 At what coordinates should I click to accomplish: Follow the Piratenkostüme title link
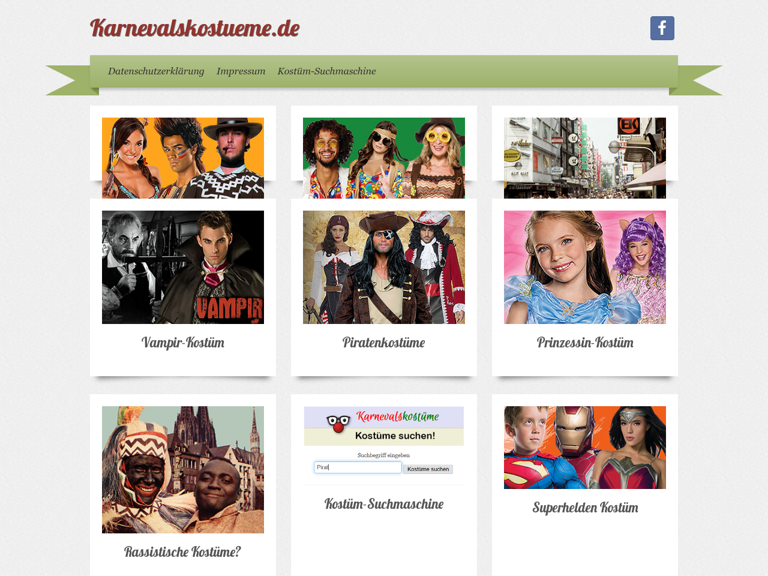(384, 342)
